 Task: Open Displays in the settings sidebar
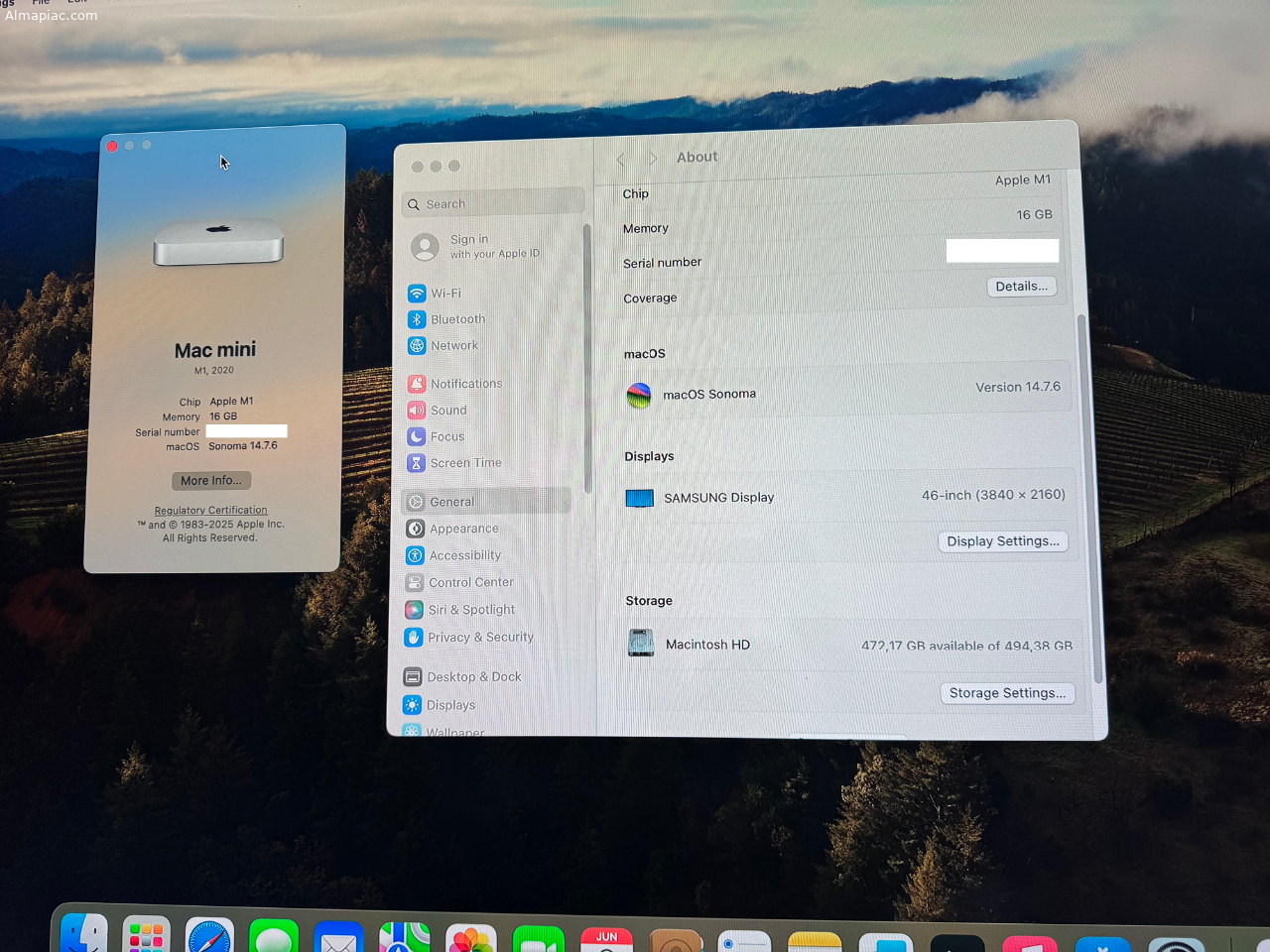[x=440, y=705]
